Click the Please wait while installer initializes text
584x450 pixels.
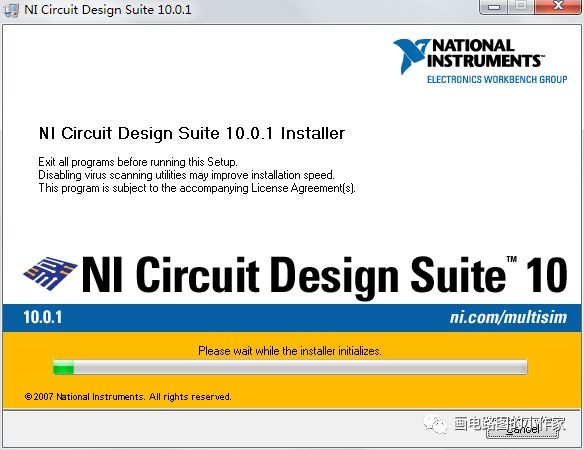(x=290, y=351)
